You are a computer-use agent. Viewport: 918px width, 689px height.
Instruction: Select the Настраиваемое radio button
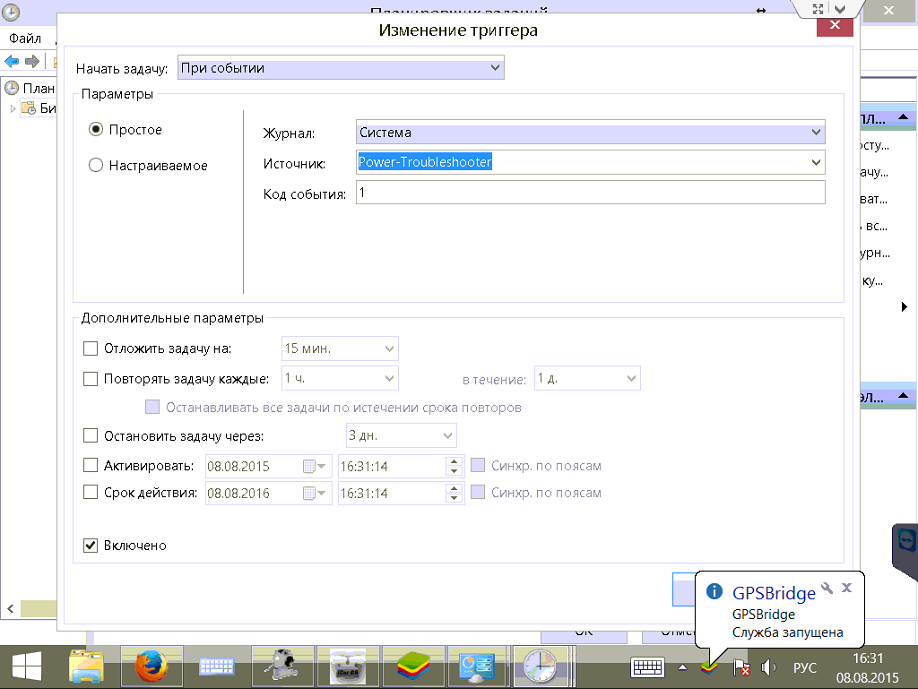pos(96,166)
